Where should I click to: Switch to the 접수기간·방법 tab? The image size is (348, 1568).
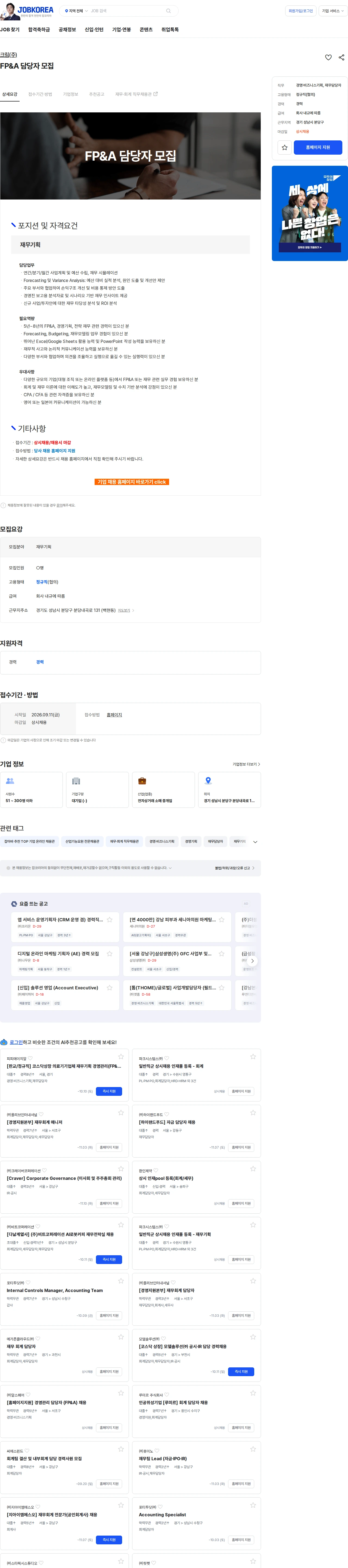40,94
